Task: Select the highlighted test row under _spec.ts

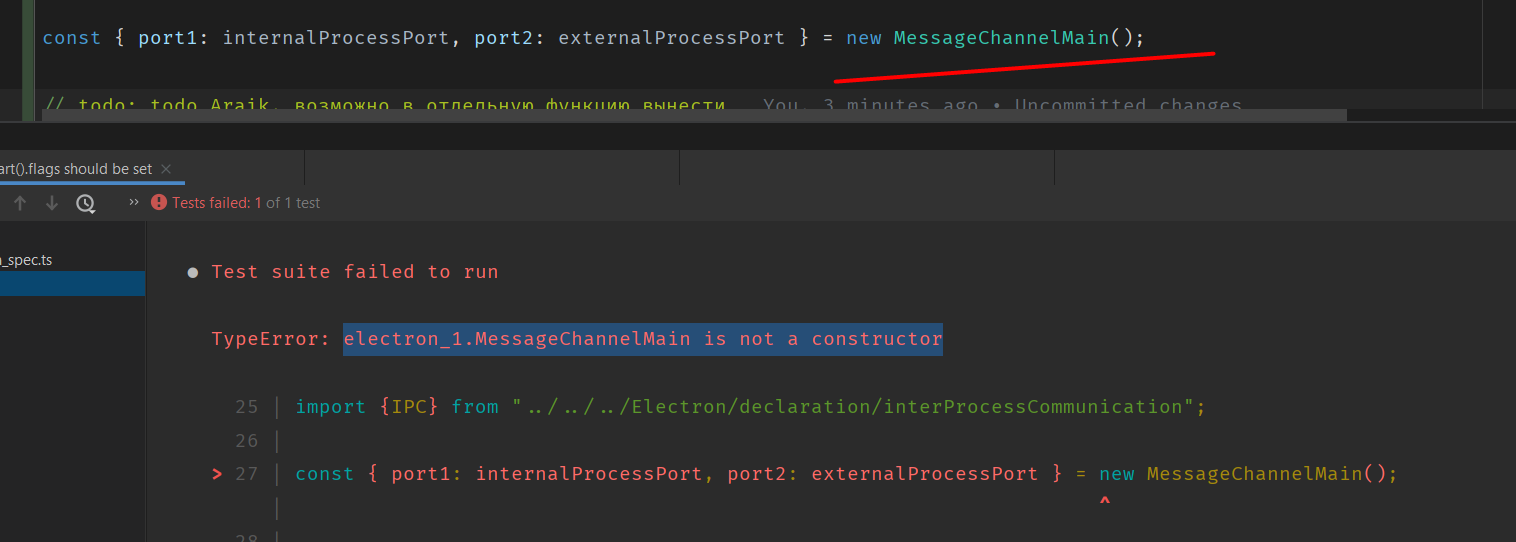Action: coord(72,284)
